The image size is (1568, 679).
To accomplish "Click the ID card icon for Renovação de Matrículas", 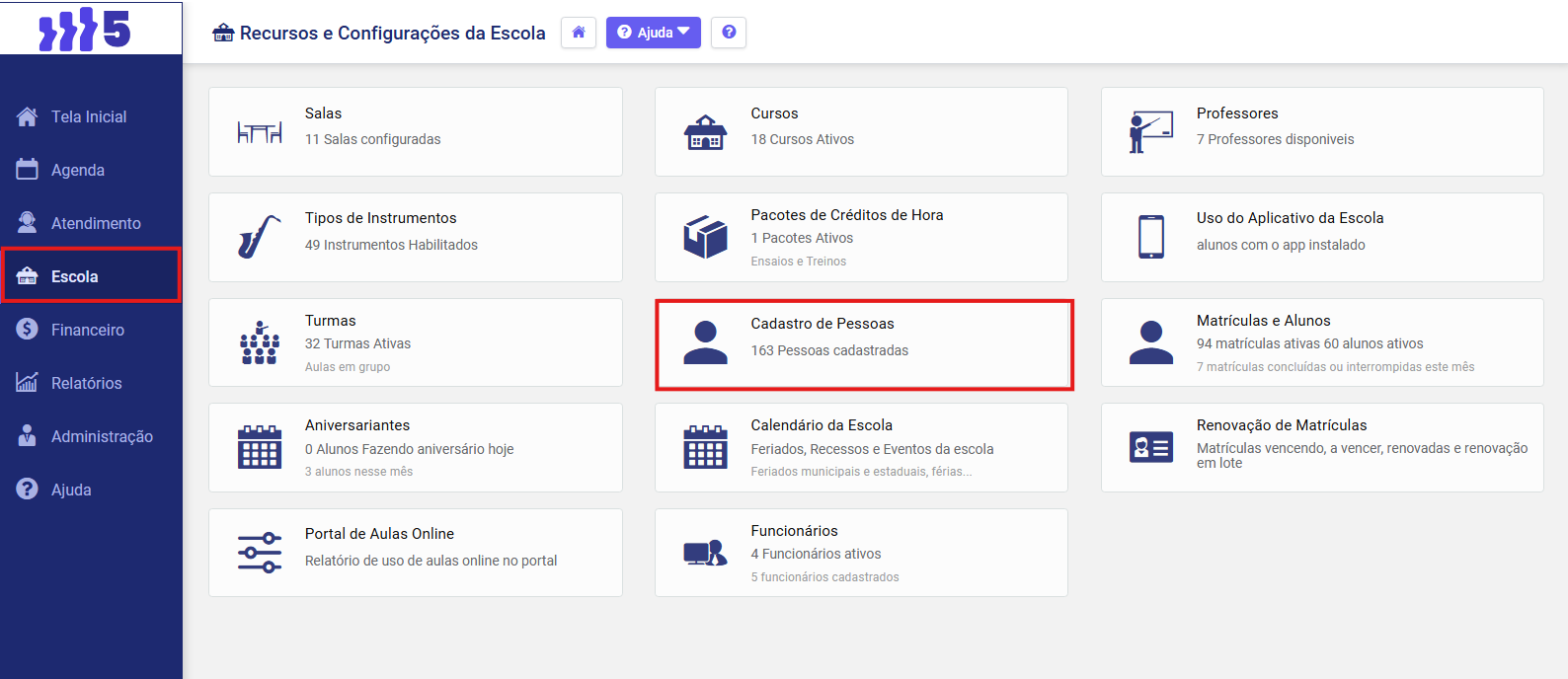I will click(1151, 447).
